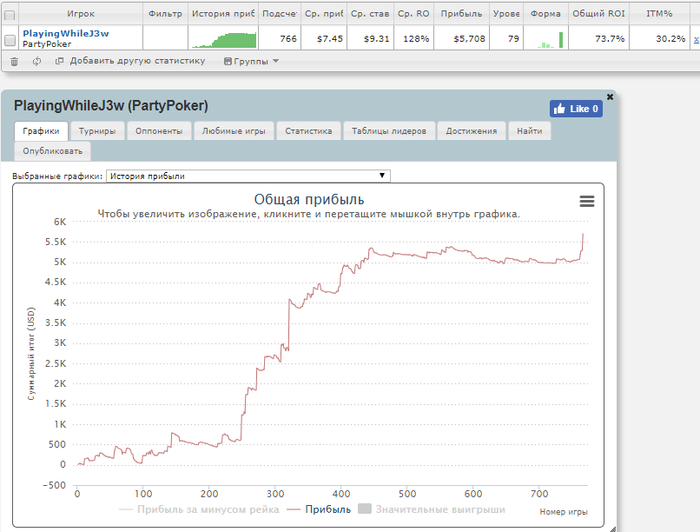Open the Любимые игры tab
The height and width of the screenshot is (532, 700).
[233, 131]
